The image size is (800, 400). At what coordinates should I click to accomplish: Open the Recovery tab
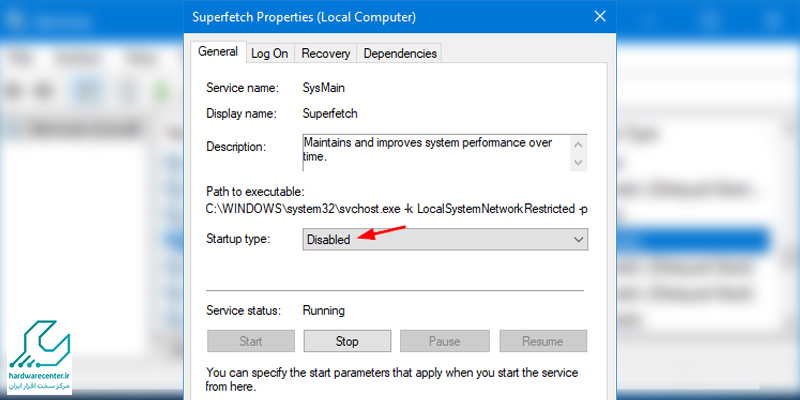tap(326, 54)
